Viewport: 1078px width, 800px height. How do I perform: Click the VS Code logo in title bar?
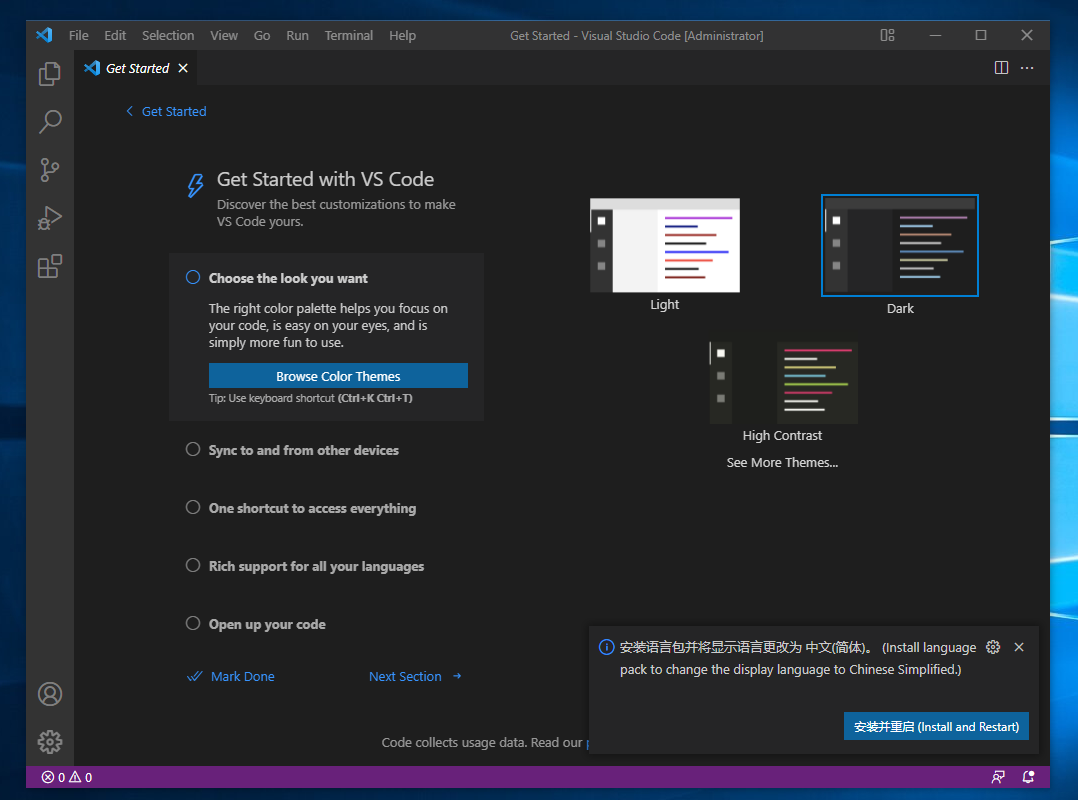click(45, 35)
